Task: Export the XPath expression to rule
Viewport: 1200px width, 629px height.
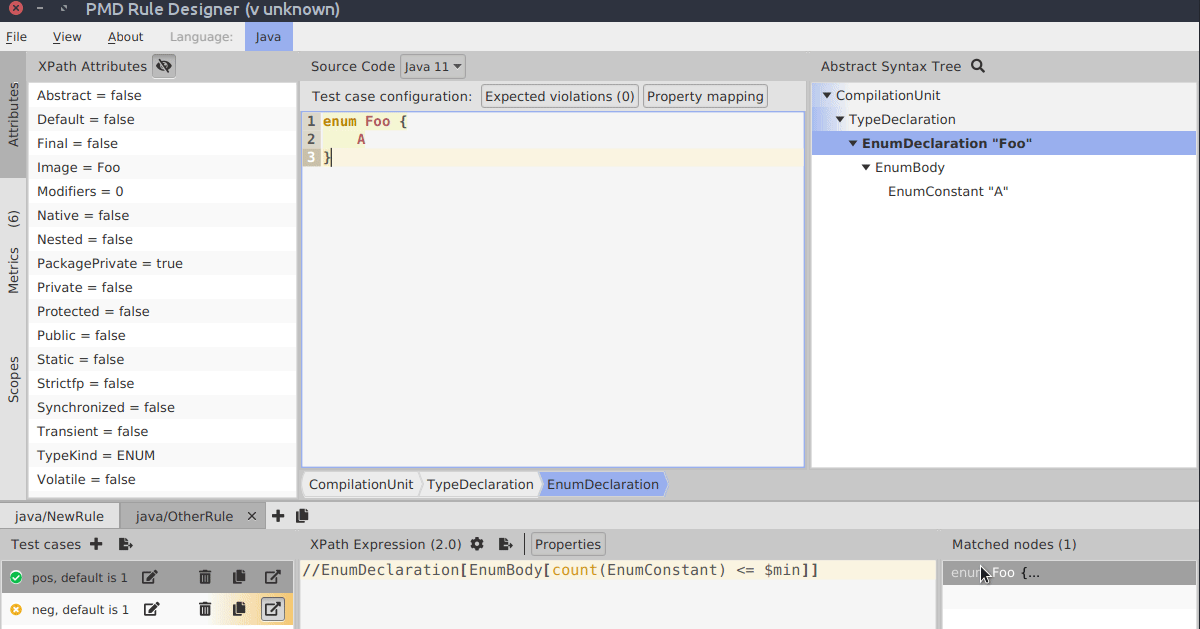Action: (x=506, y=544)
